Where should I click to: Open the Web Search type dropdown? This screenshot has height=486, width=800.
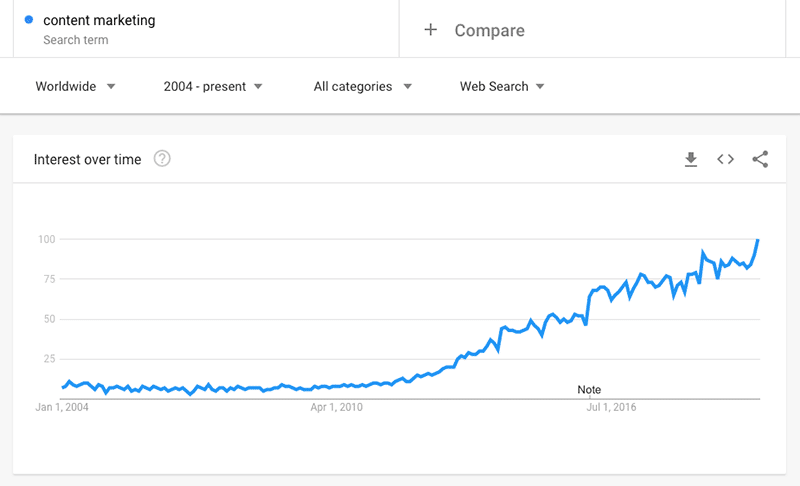coord(502,86)
